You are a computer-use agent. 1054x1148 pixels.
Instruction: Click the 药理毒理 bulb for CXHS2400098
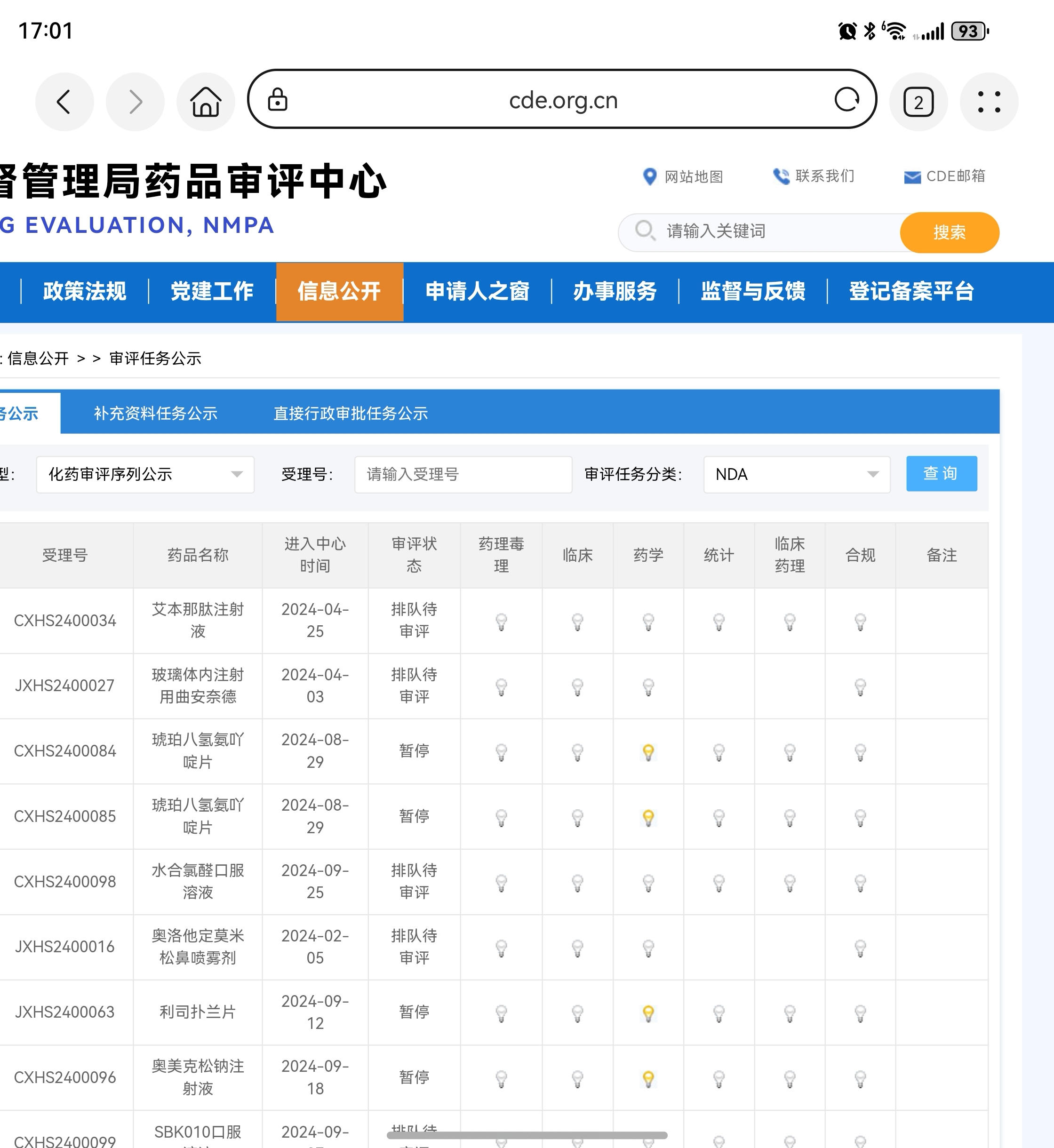coord(501,883)
